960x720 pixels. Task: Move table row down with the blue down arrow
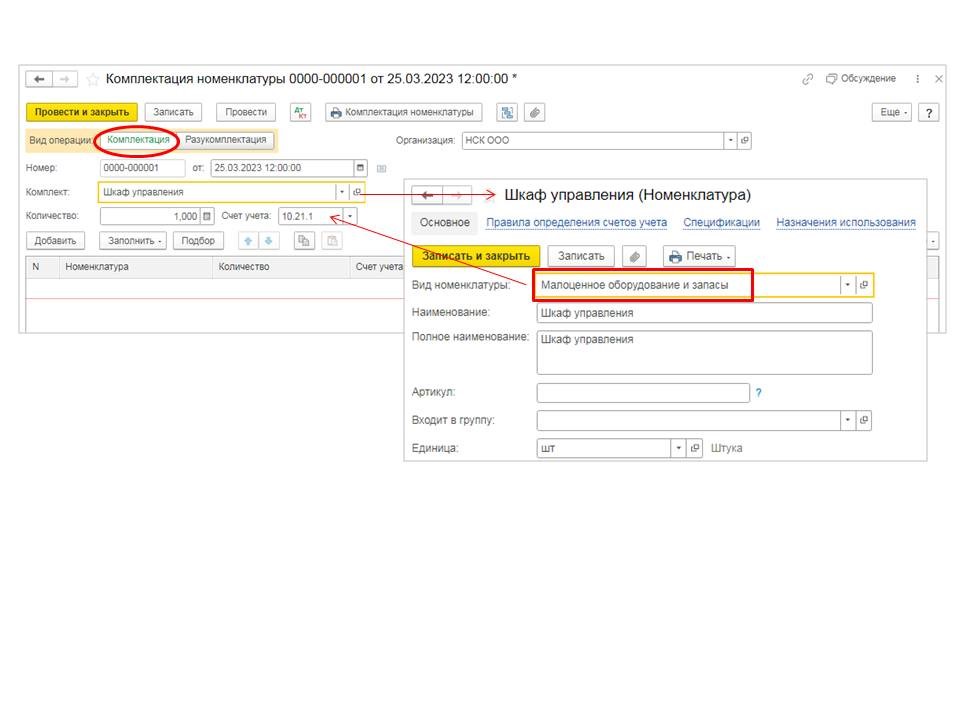click(x=268, y=241)
